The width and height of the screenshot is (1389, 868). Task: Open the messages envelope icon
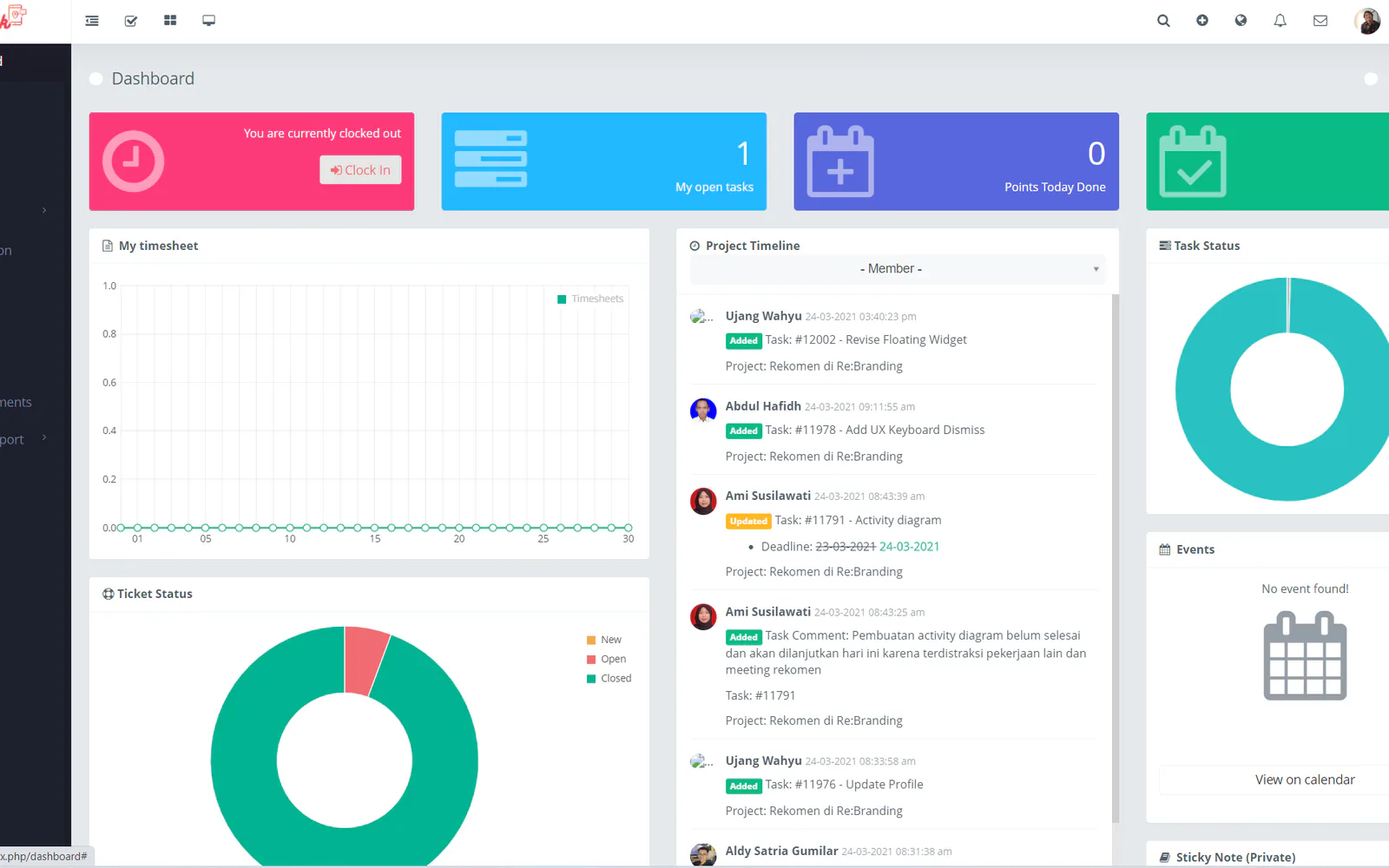(1320, 21)
